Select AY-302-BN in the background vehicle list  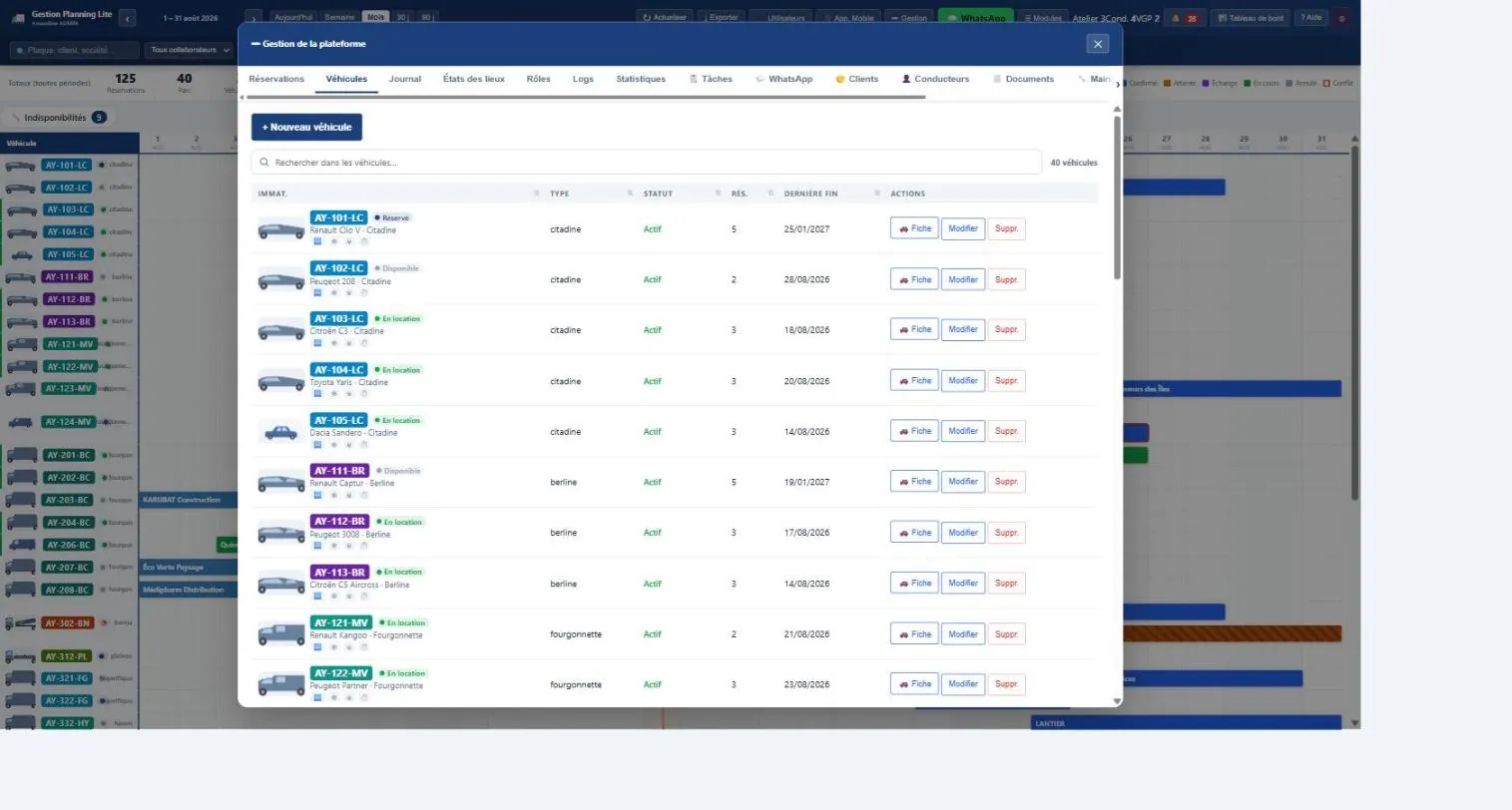click(x=68, y=623)
